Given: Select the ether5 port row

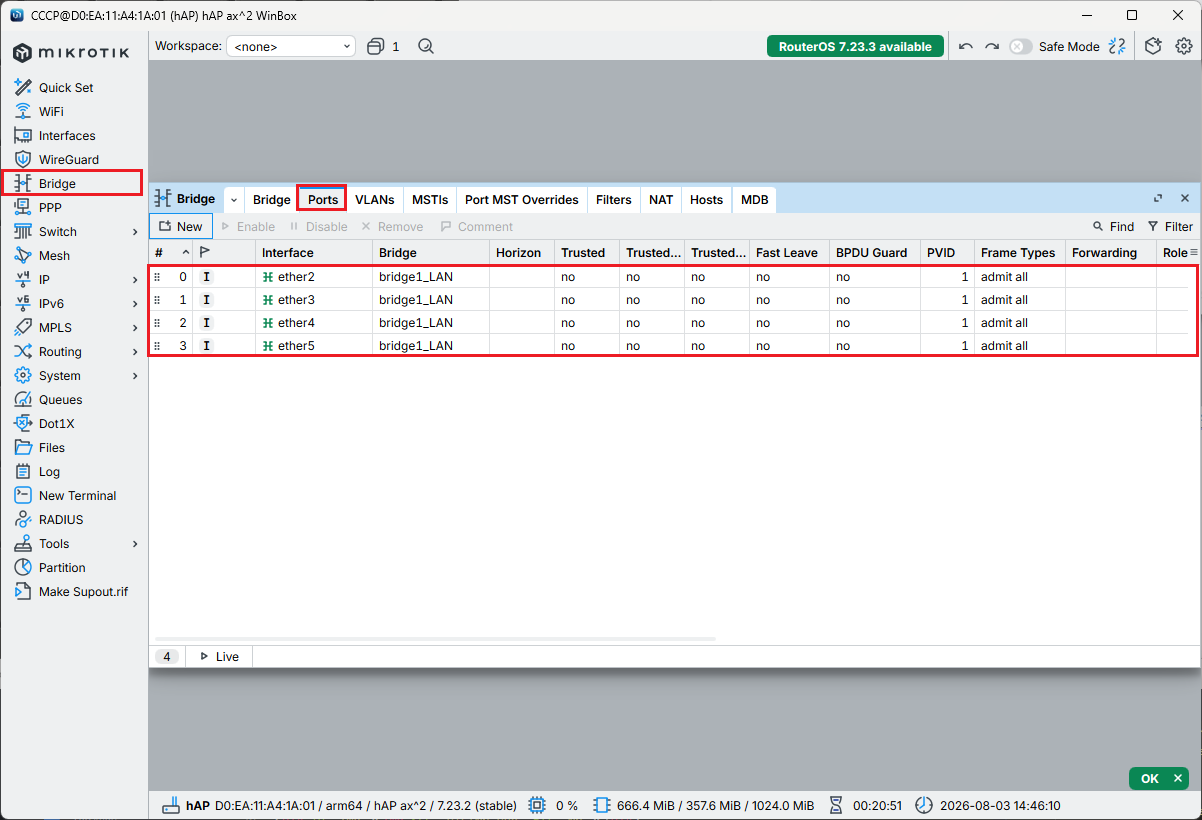Looking at the screenshot, I should 673,346.
